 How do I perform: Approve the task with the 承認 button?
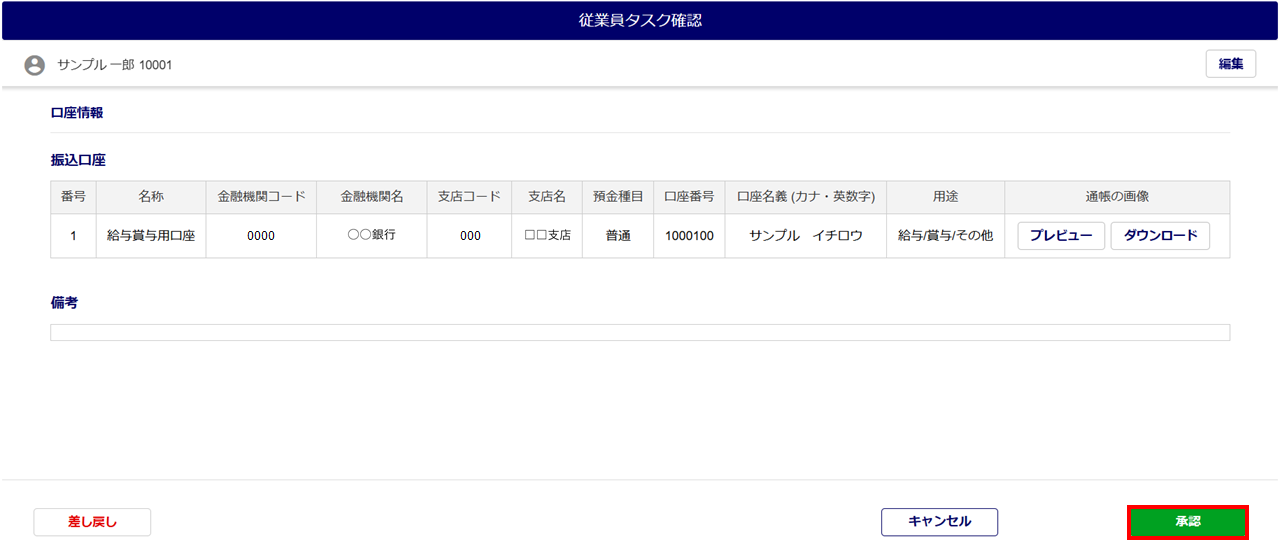pyautogui.click(x=1188, y=522)
